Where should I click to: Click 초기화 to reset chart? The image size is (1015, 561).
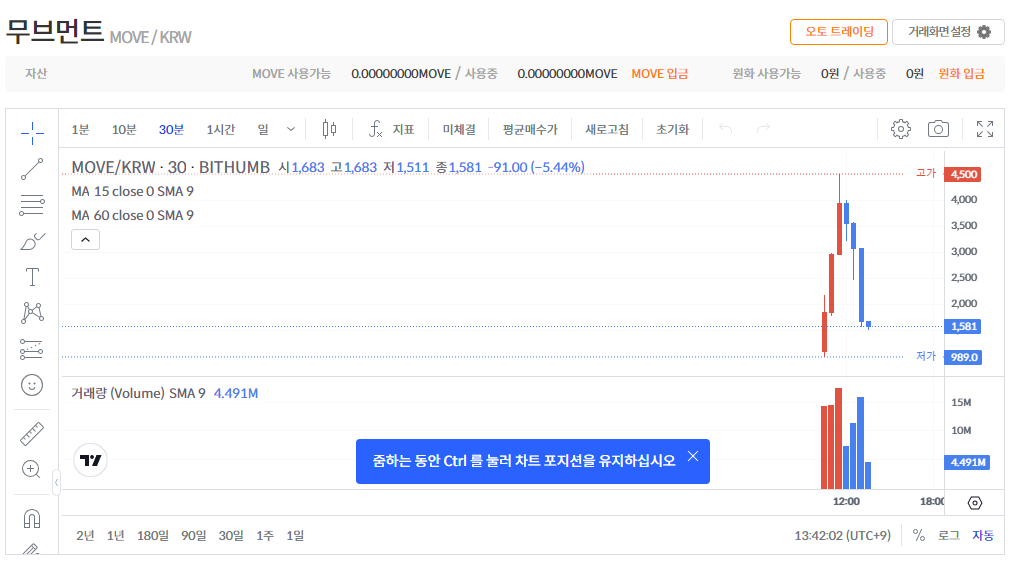tap(673, 129)
